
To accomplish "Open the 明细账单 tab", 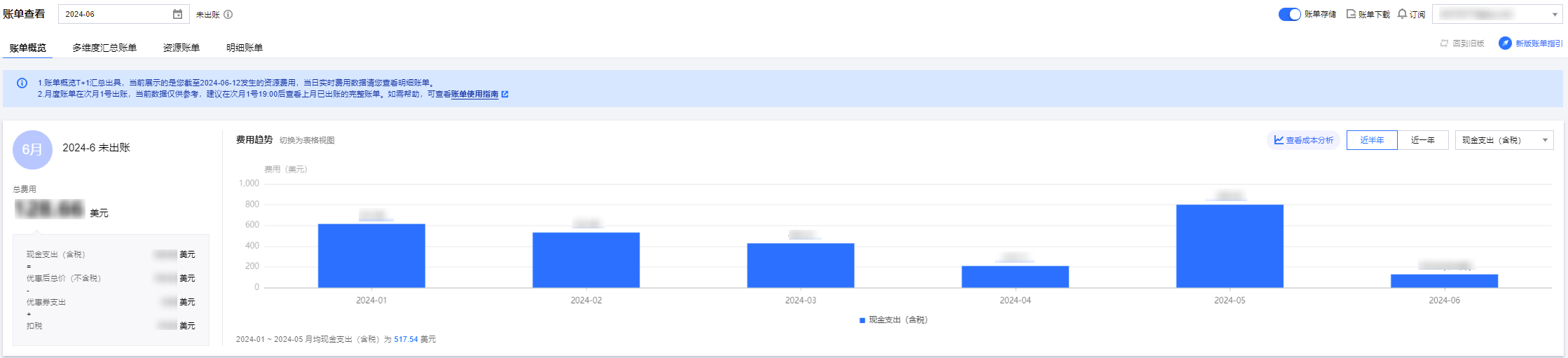I will coord(245,48).
